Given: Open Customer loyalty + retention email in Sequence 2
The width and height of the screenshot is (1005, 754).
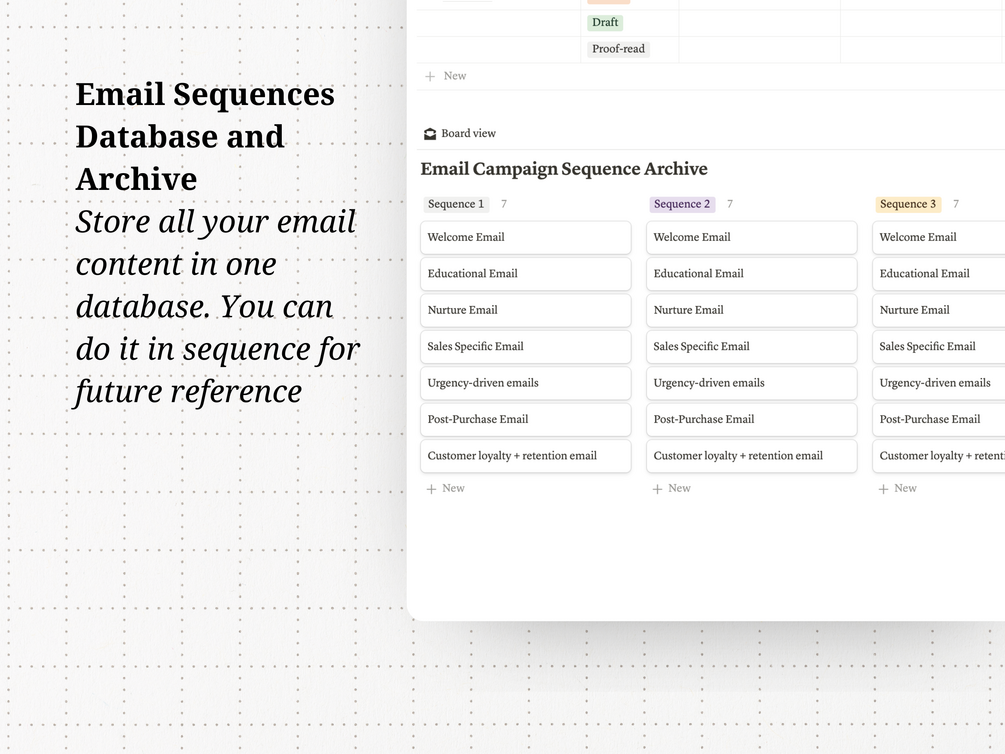Looking at the screenshot, I should point(752,456).
